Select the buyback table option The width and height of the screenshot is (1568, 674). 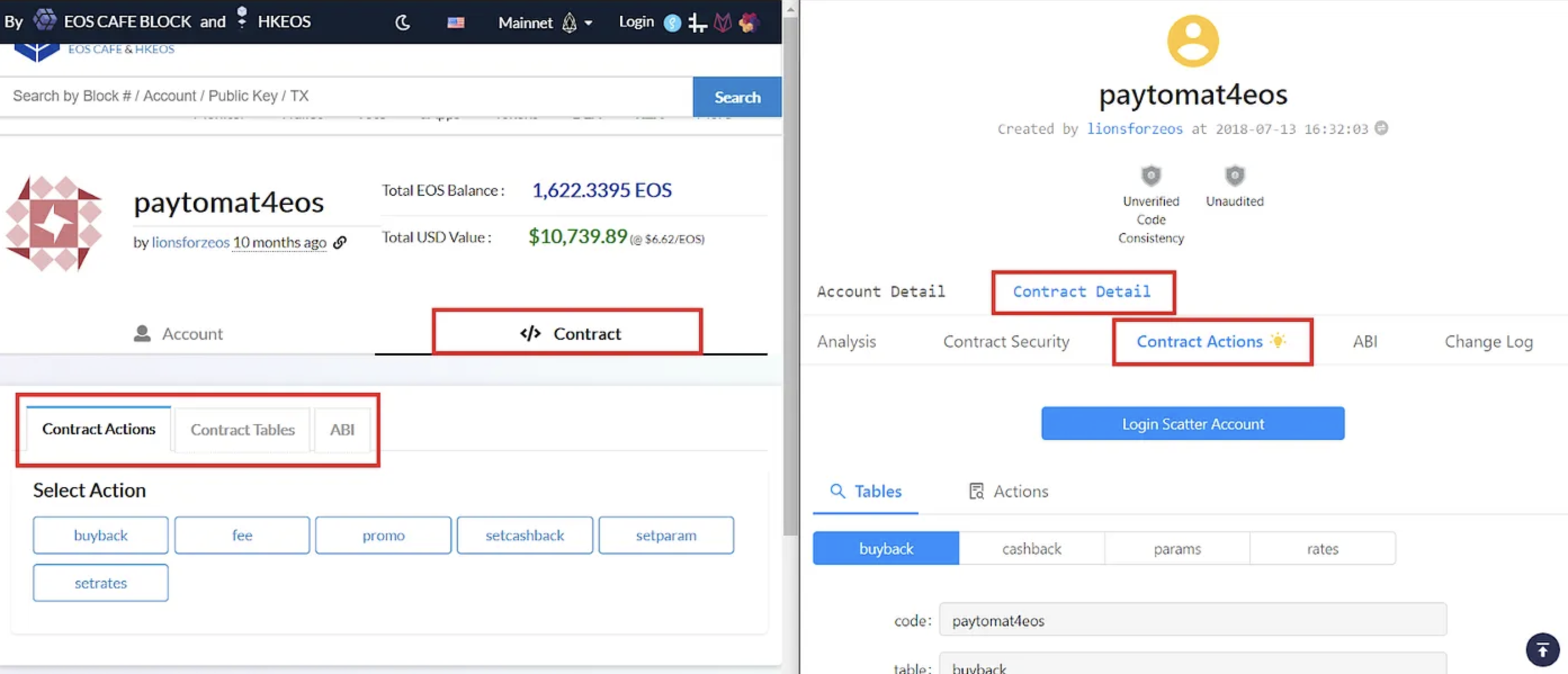point(886,549)
